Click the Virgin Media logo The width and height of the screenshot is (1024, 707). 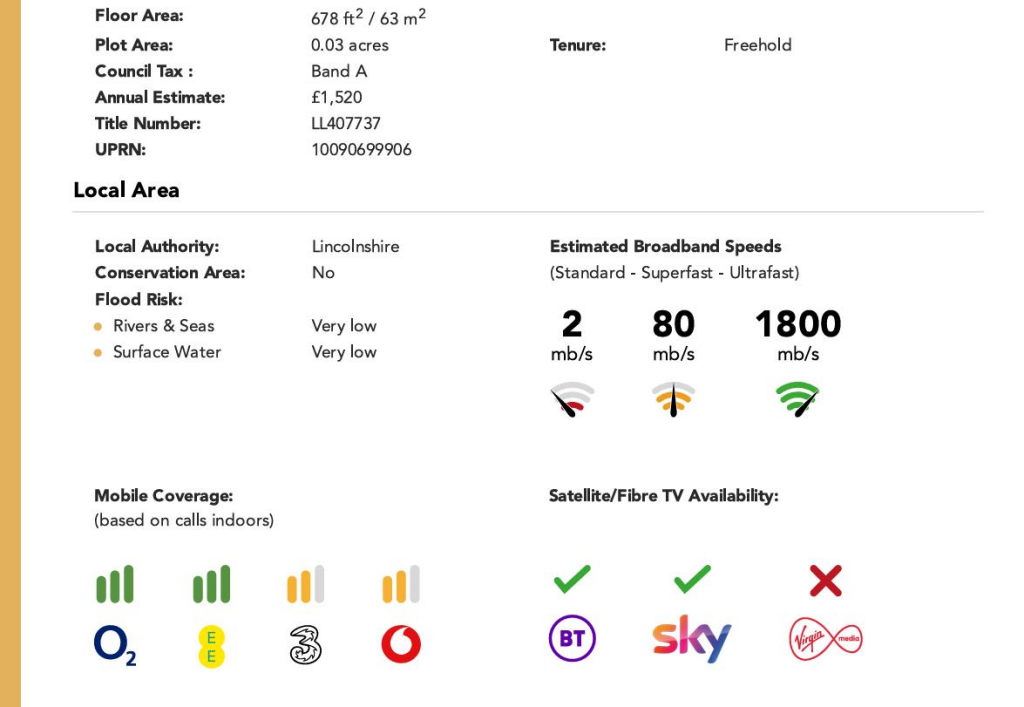click(x=825, y=638)
